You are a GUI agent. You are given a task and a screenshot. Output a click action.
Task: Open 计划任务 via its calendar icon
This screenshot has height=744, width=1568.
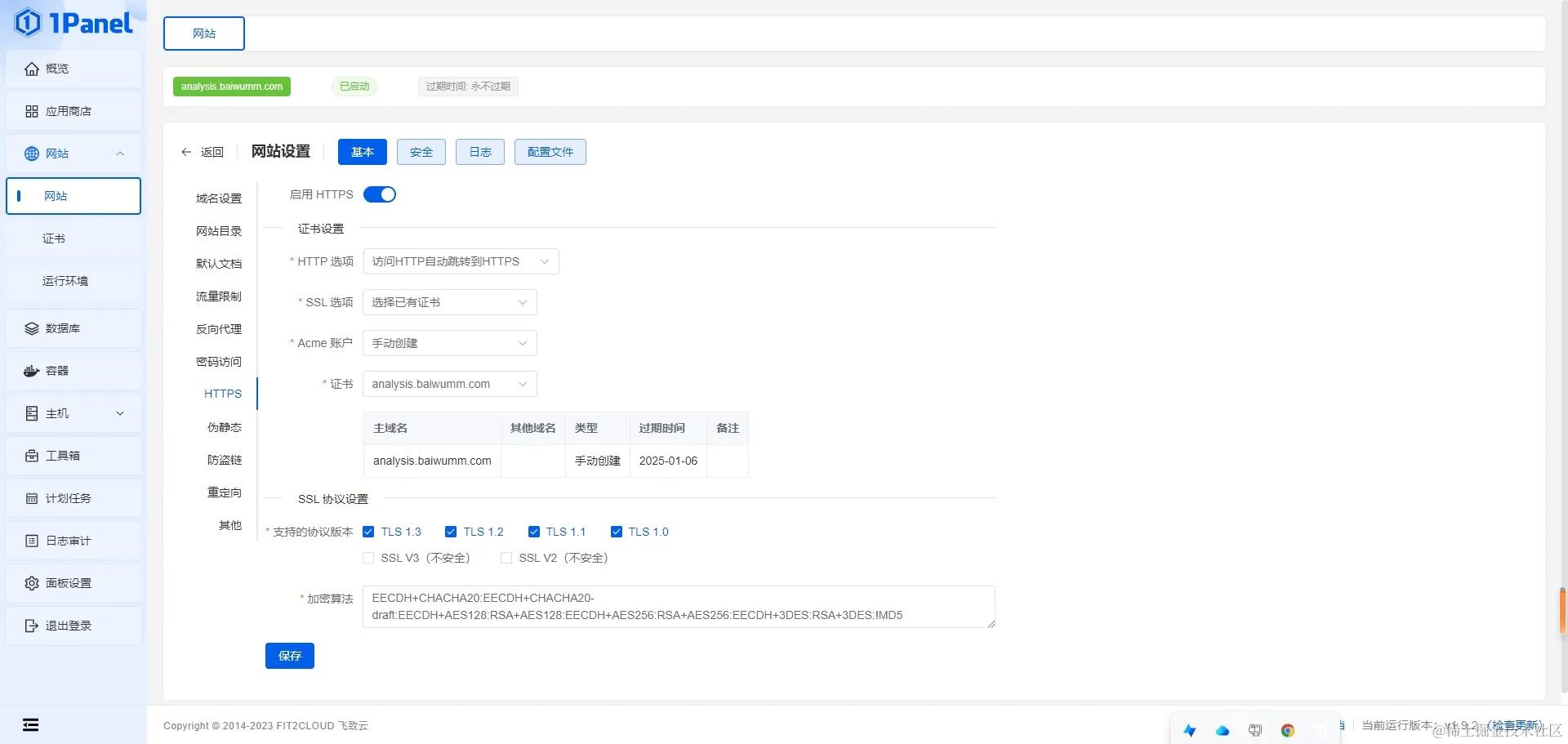coord(32,498)
